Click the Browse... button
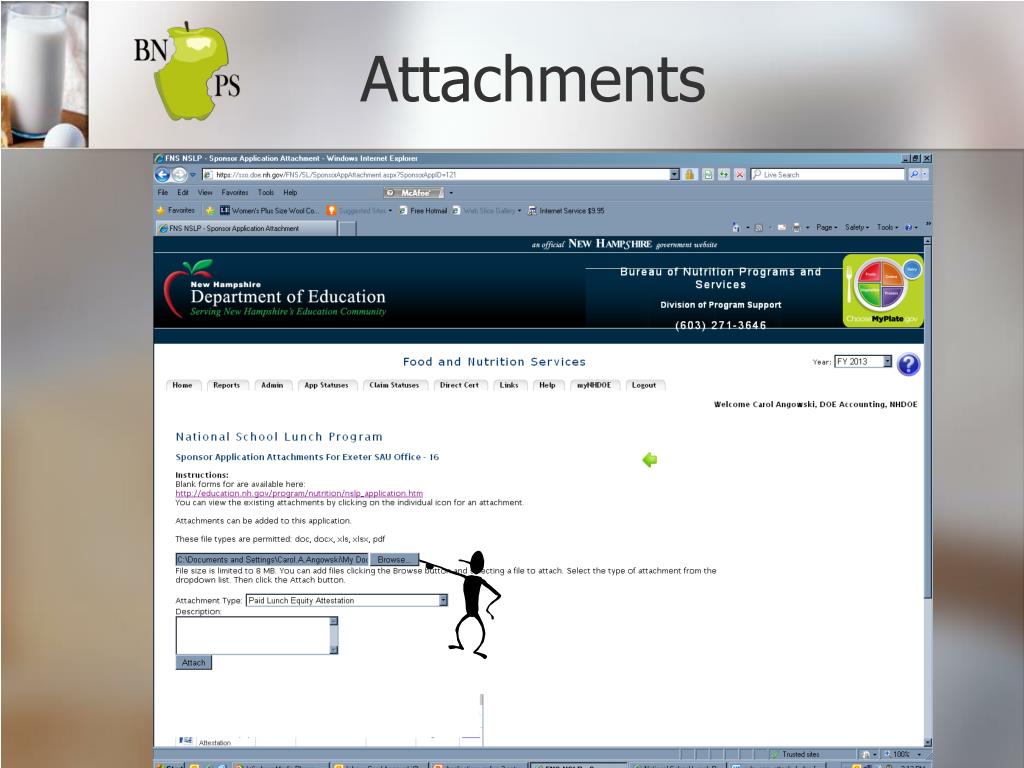Screen dimensions: 1024x768 point(394,560)
